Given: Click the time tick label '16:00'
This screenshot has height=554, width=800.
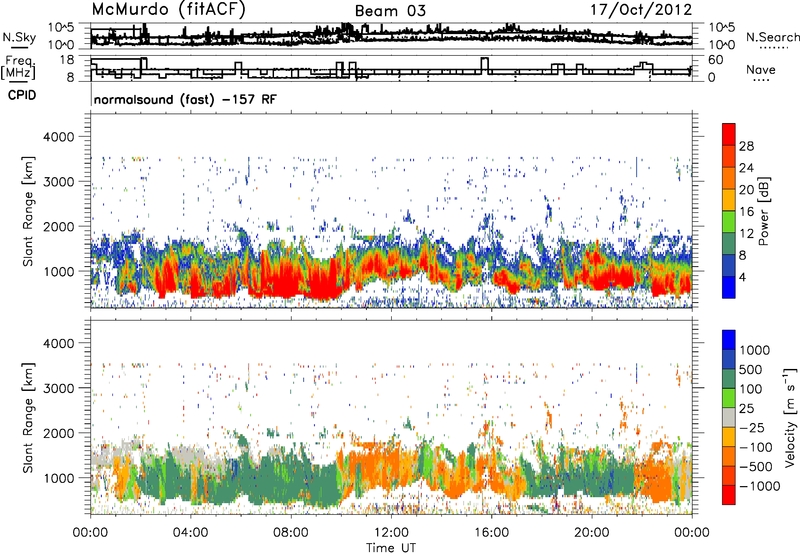Looking at the screenshot, I should (491, 533).
